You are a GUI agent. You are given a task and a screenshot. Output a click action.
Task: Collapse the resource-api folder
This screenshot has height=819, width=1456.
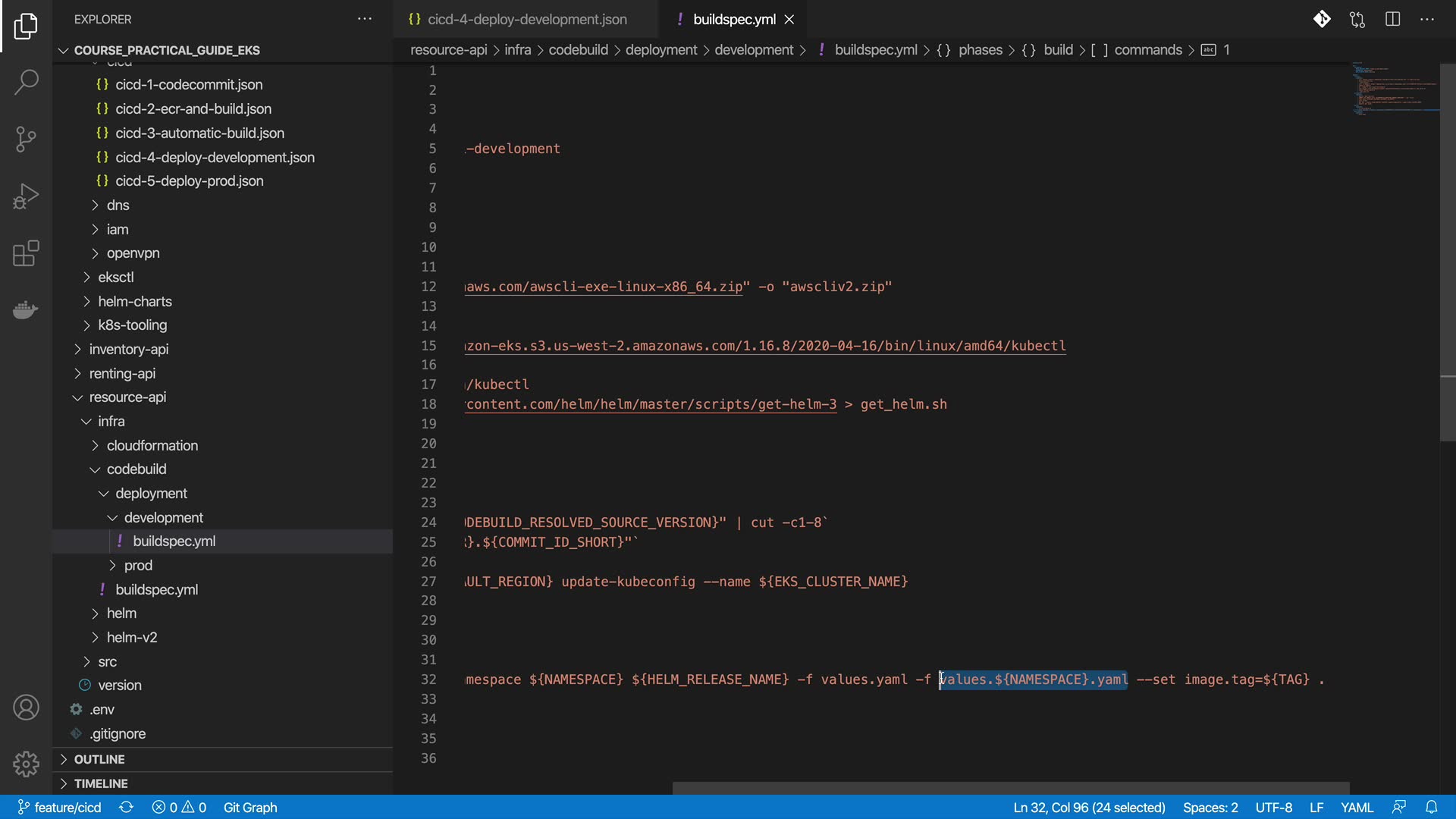(x=127, y=397)
